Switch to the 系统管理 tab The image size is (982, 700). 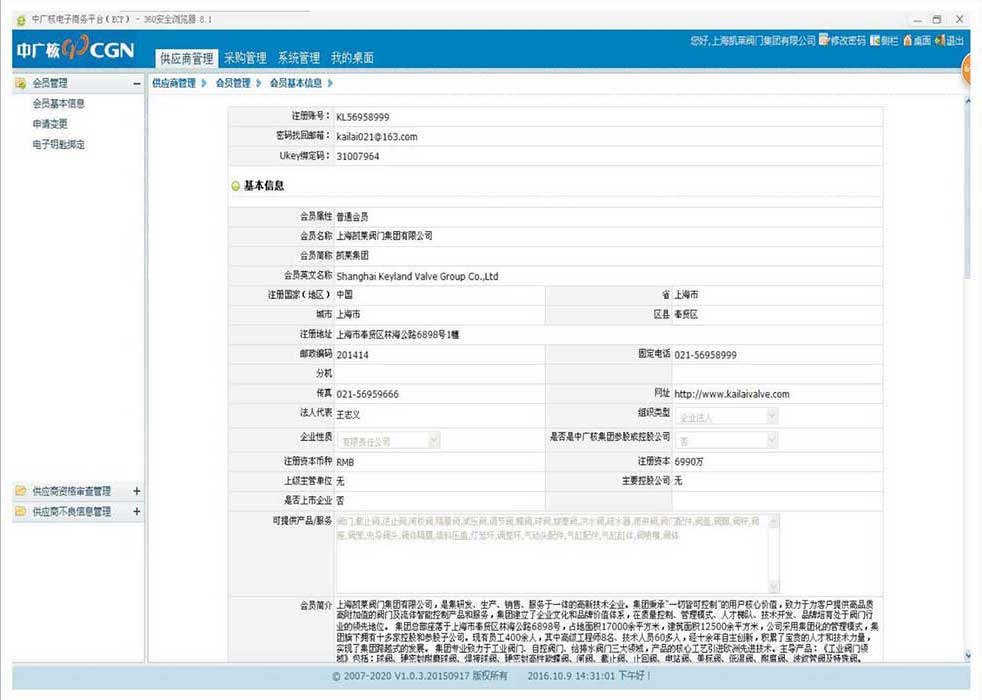point(299,58)
